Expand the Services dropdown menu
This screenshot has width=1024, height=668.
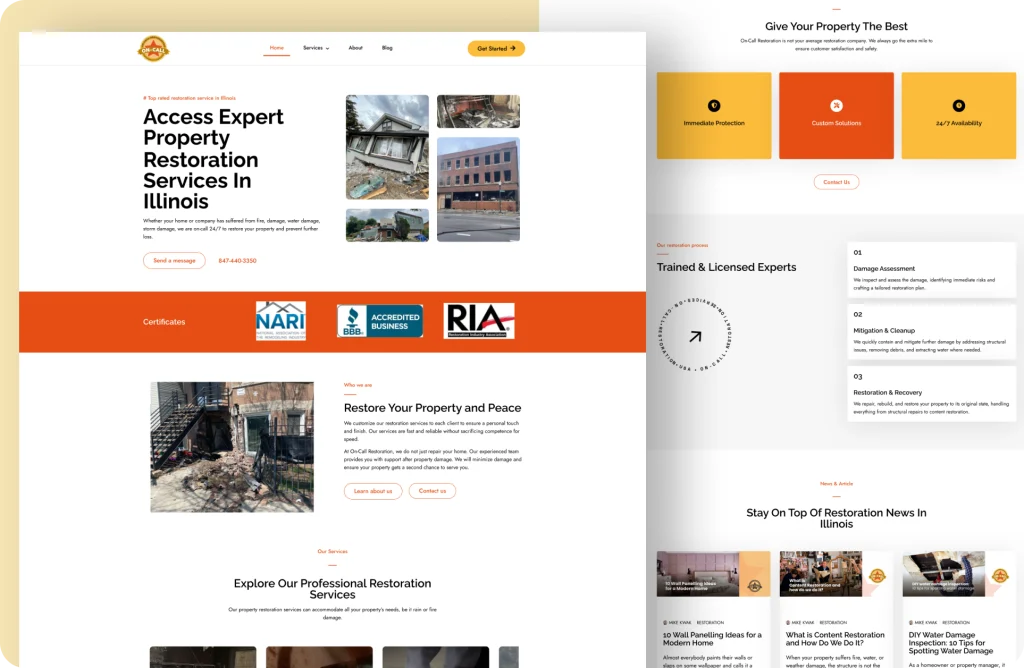pos(316,48)
